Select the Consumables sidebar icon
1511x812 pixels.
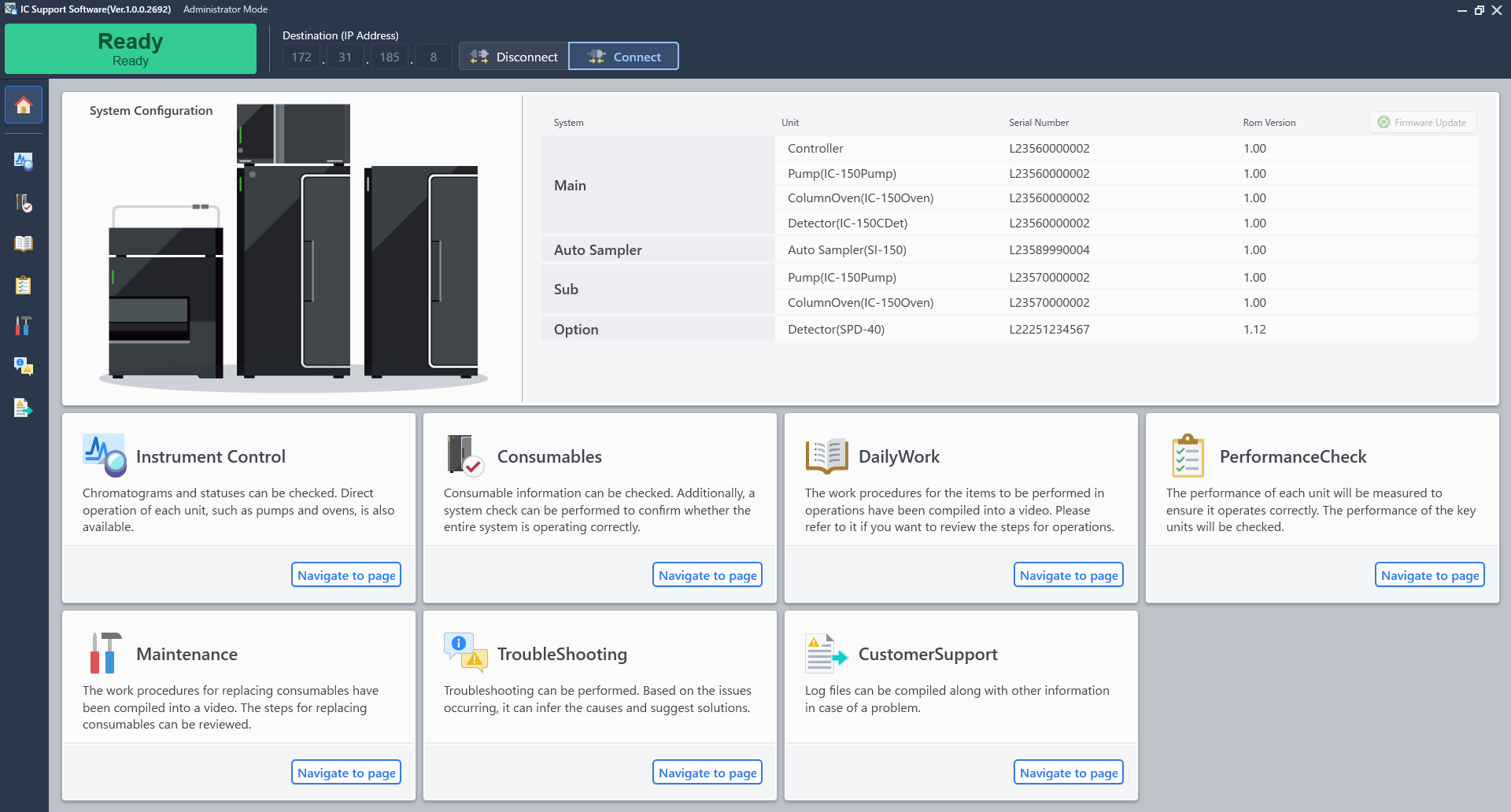23,202
